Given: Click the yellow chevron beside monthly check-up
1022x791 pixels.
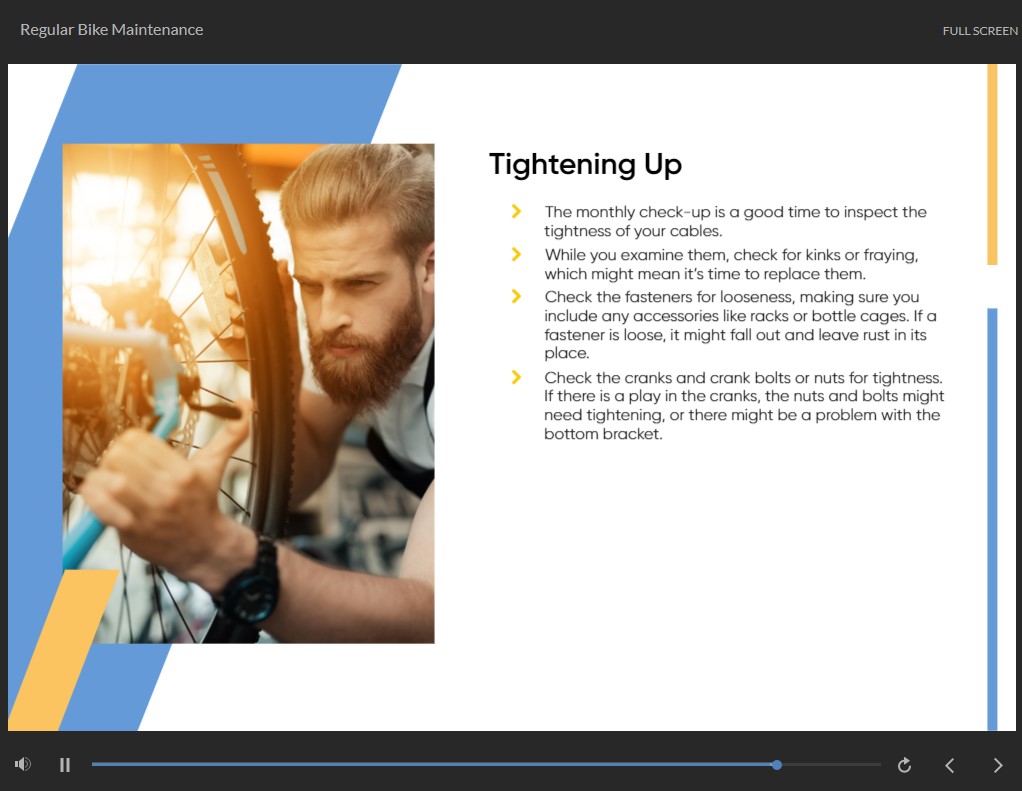Looking at the screenshot, I should 516,211.
